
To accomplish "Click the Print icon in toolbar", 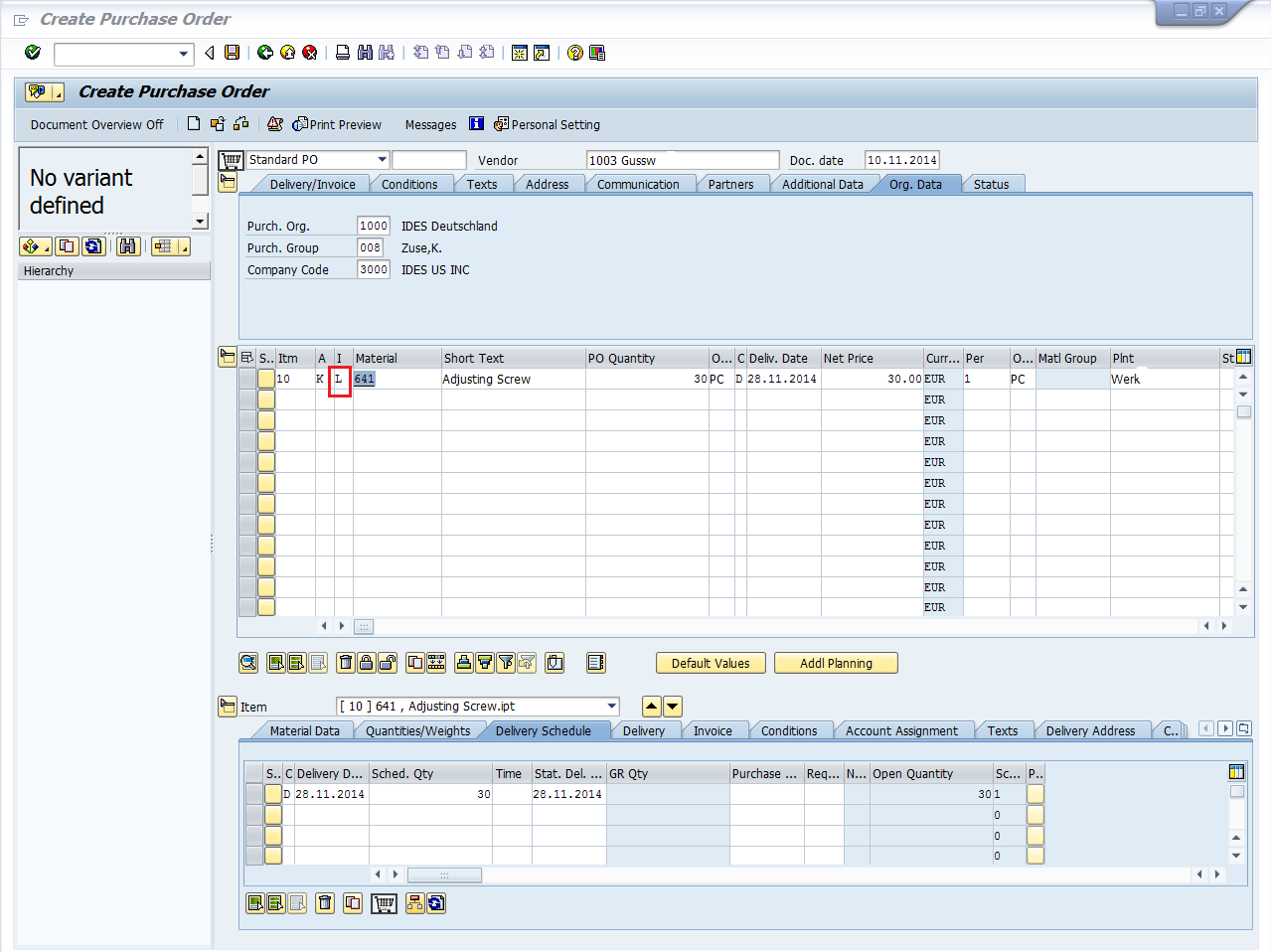I will [x=343, y=53].
